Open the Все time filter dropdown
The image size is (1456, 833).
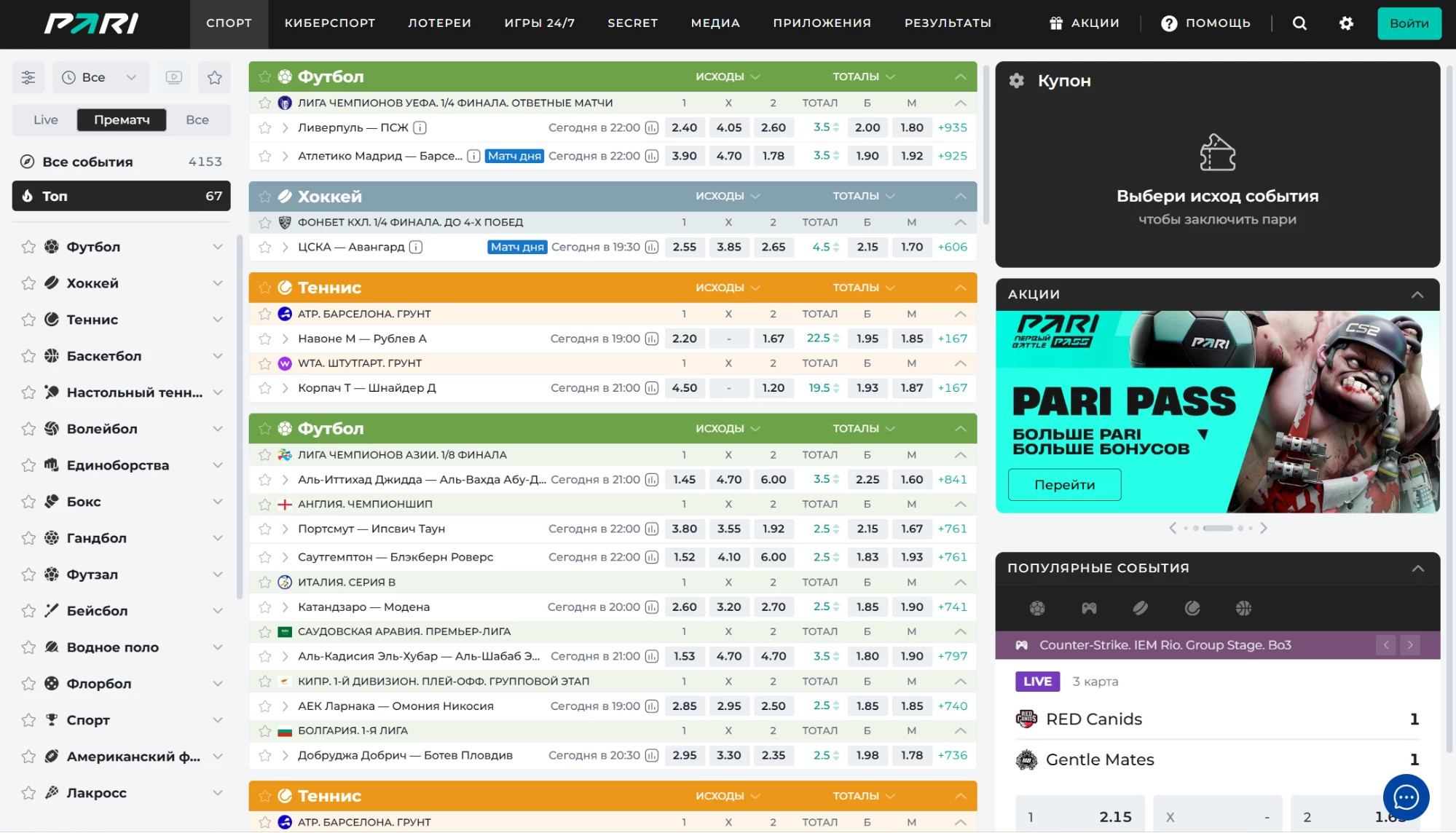pos(101,77)
